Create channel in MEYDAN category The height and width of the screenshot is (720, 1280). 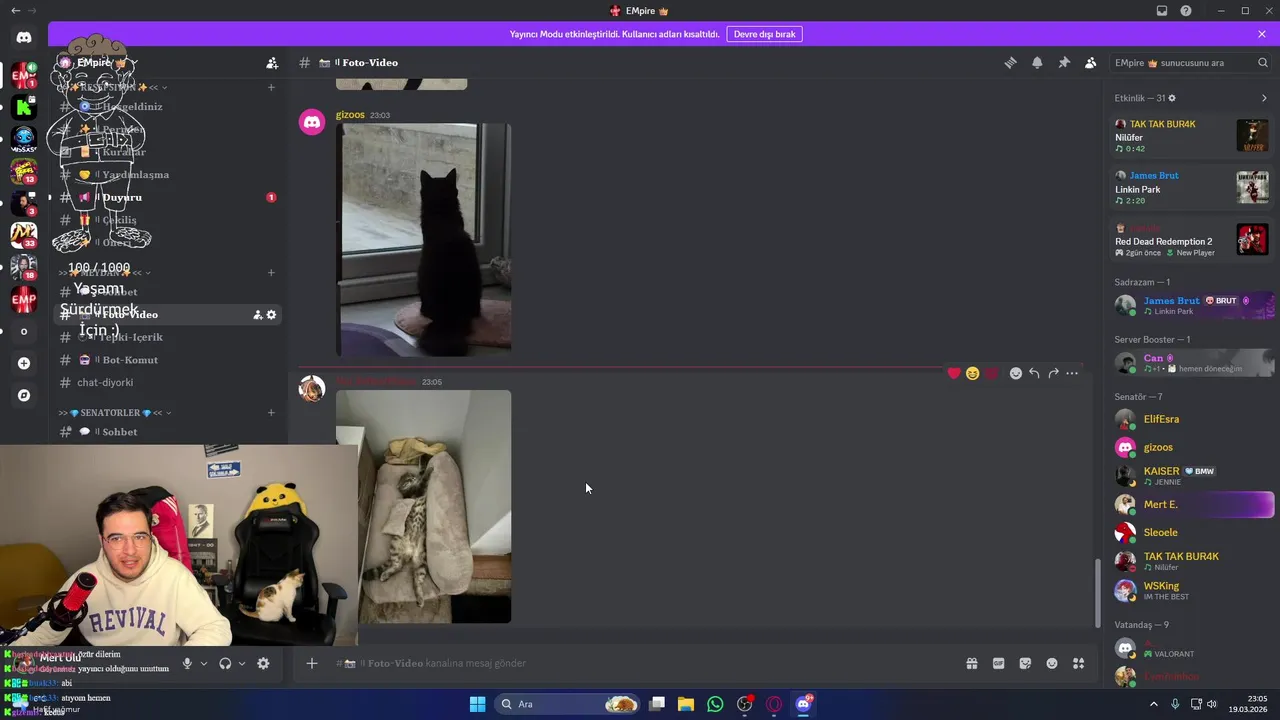point(271,272)
